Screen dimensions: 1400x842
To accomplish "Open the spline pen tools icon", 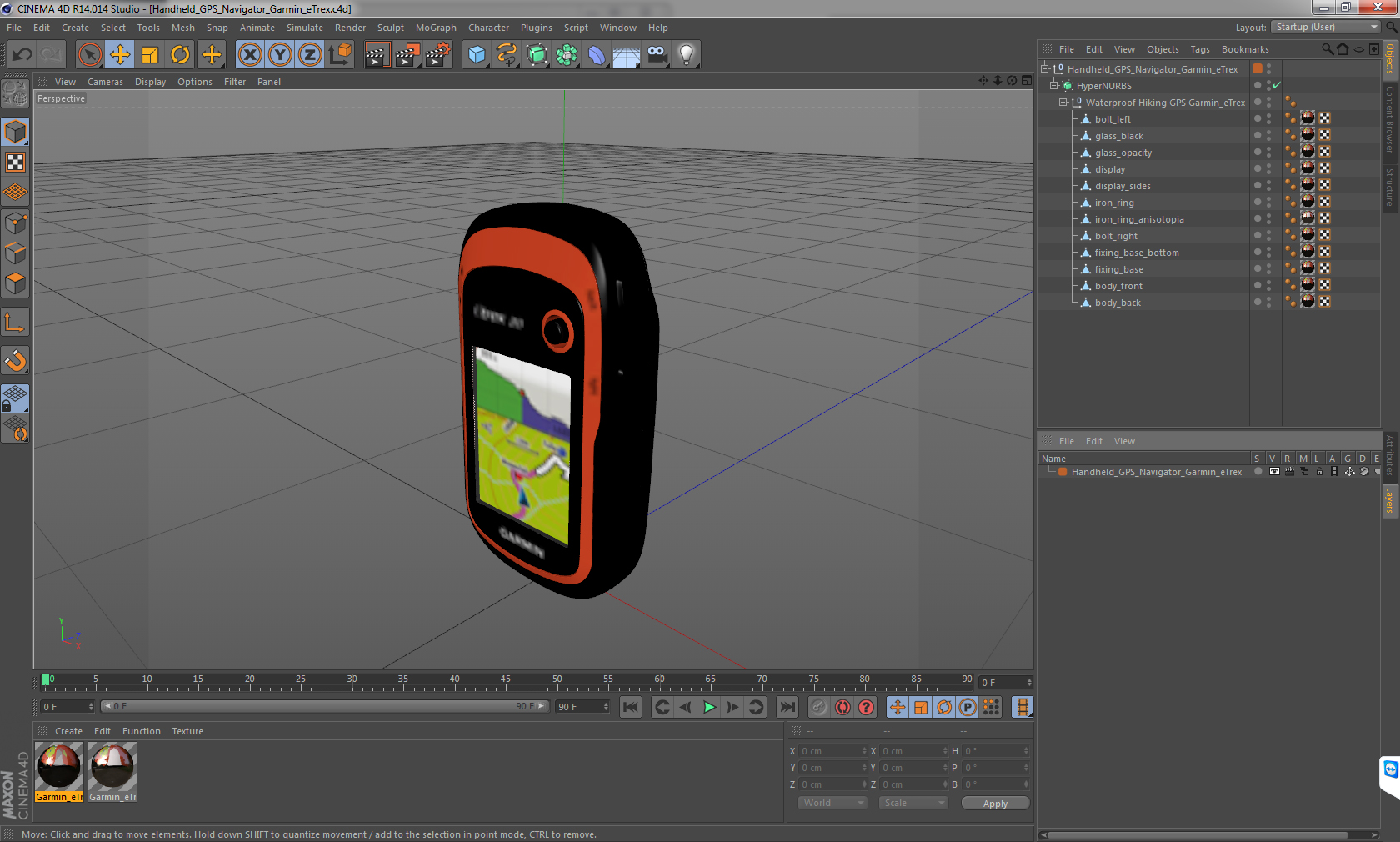I will 507,55.
